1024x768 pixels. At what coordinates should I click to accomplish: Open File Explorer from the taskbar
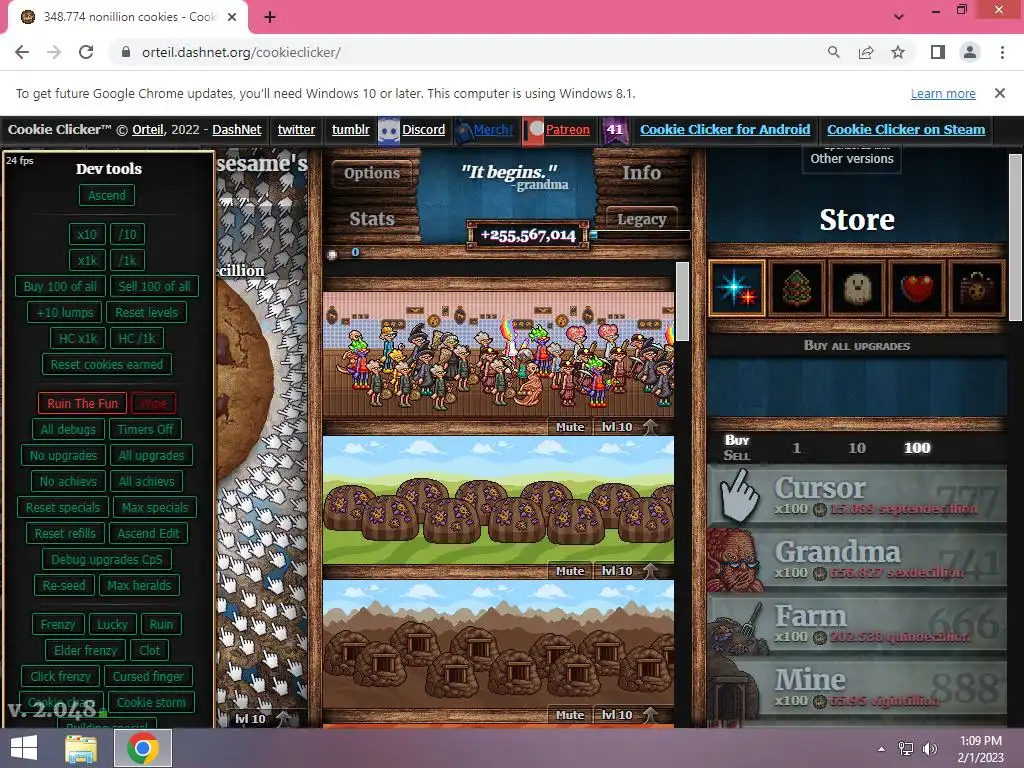click(81, 748)
